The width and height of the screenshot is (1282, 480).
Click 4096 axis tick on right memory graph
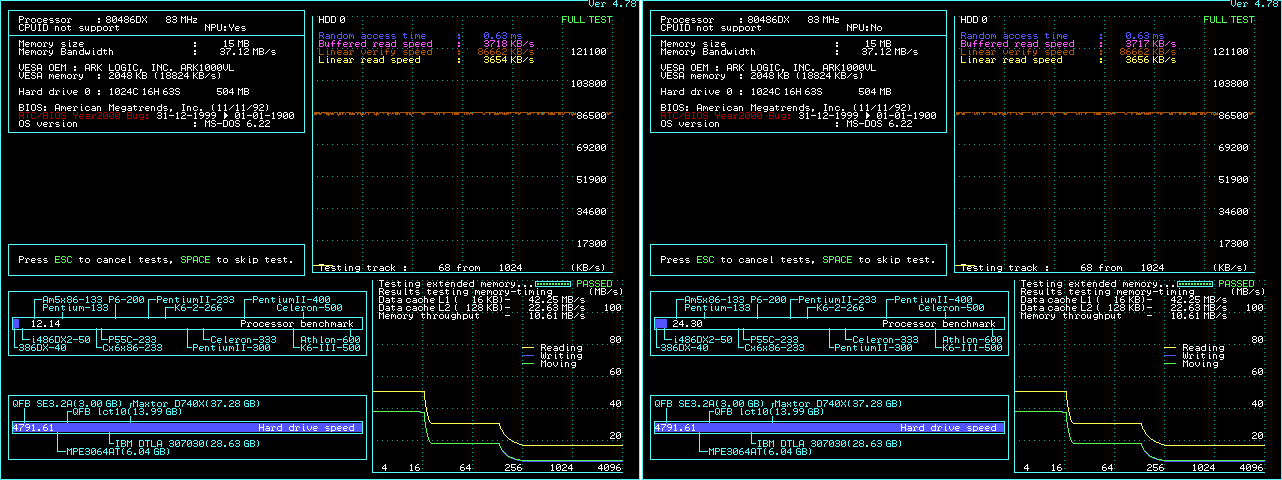point(1252,468)
